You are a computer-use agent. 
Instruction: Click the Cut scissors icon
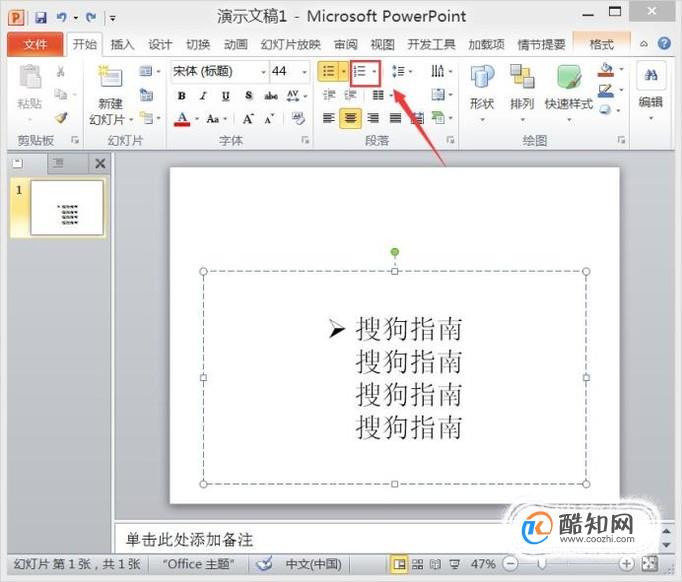(x=60, y=71)
